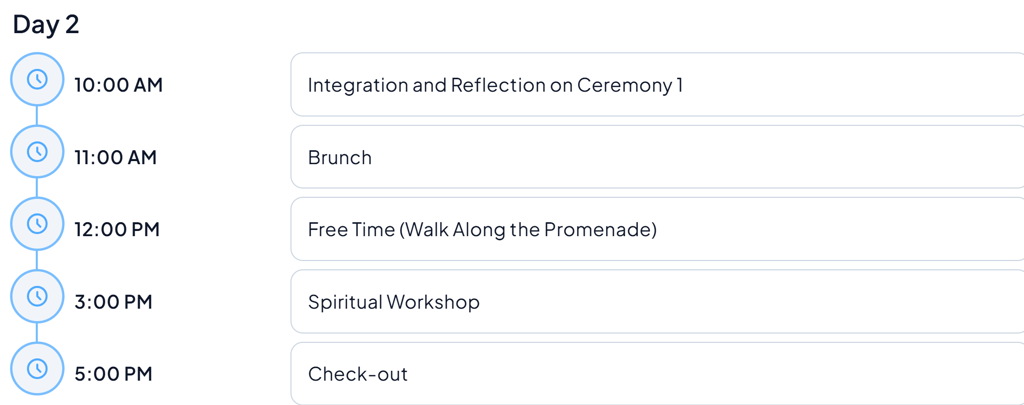The image size is (1024, 405).
Task: Click the timeline connector between 10:00 and 11:00 AM
Action: (37, 116)
